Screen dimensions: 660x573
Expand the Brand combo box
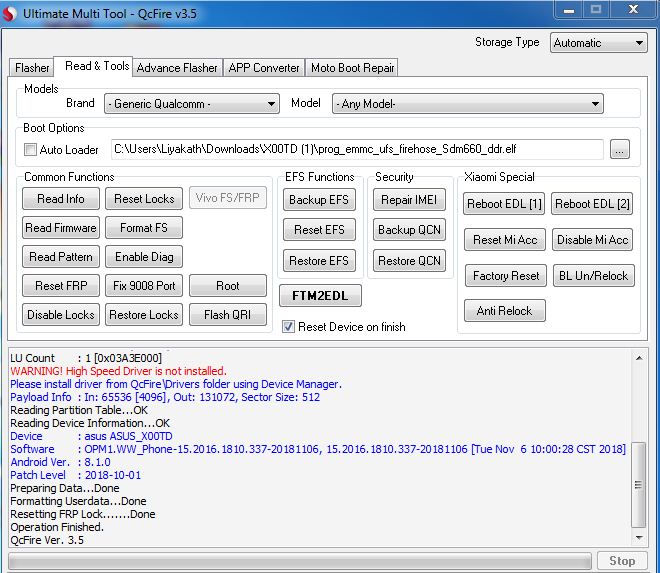[192, 104]
